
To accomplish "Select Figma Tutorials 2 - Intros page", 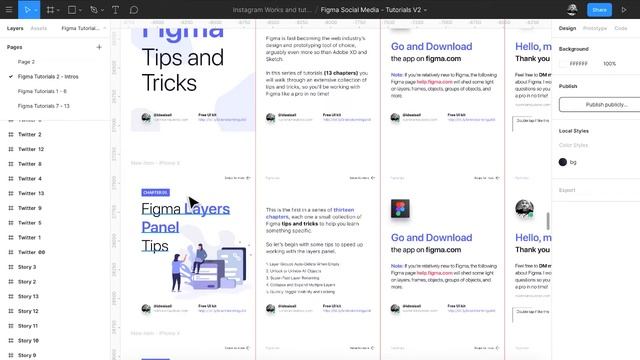I will tap(48, 76).
